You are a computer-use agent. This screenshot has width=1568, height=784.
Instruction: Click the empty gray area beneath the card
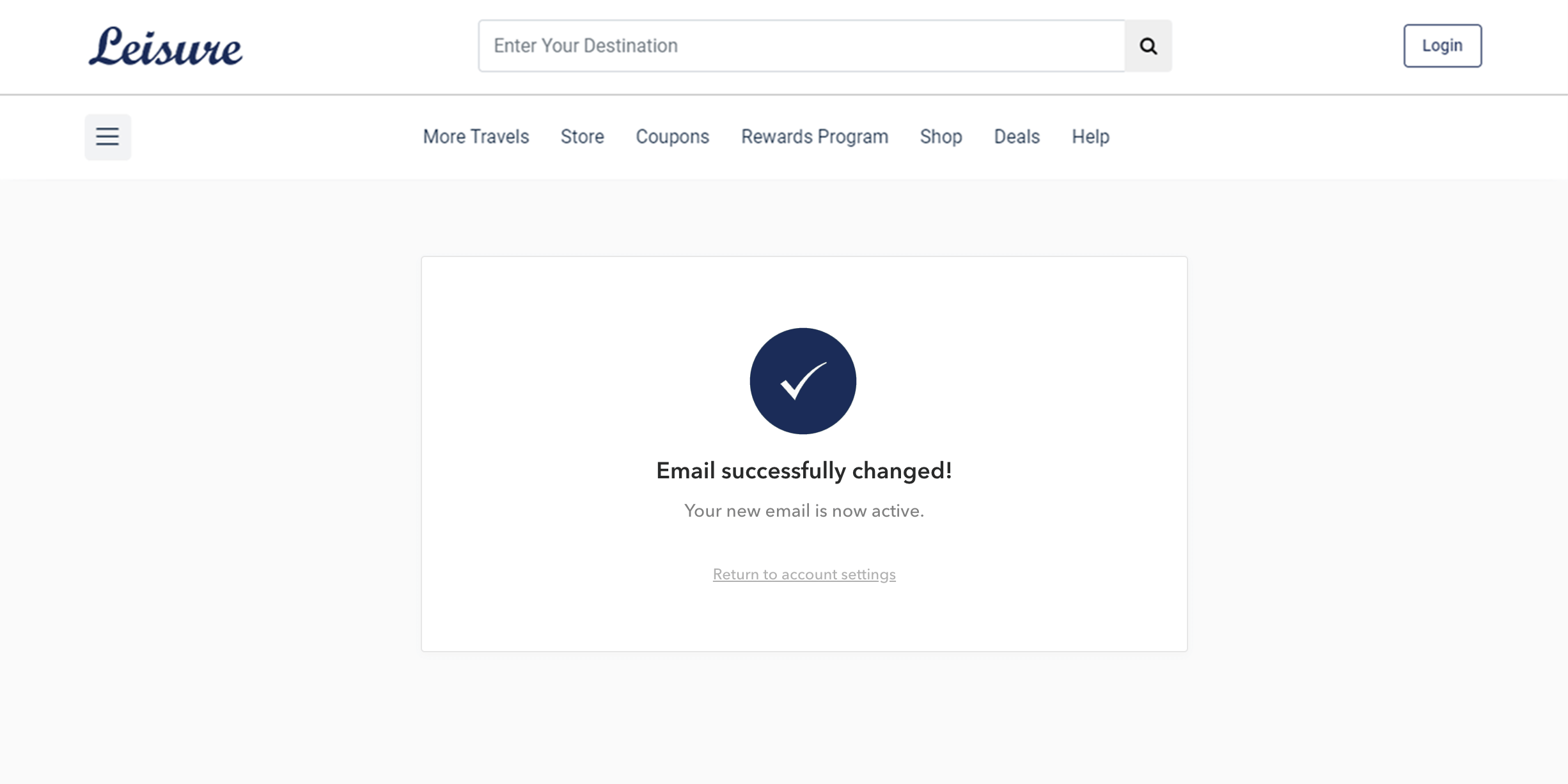click(x=804, y=716)
